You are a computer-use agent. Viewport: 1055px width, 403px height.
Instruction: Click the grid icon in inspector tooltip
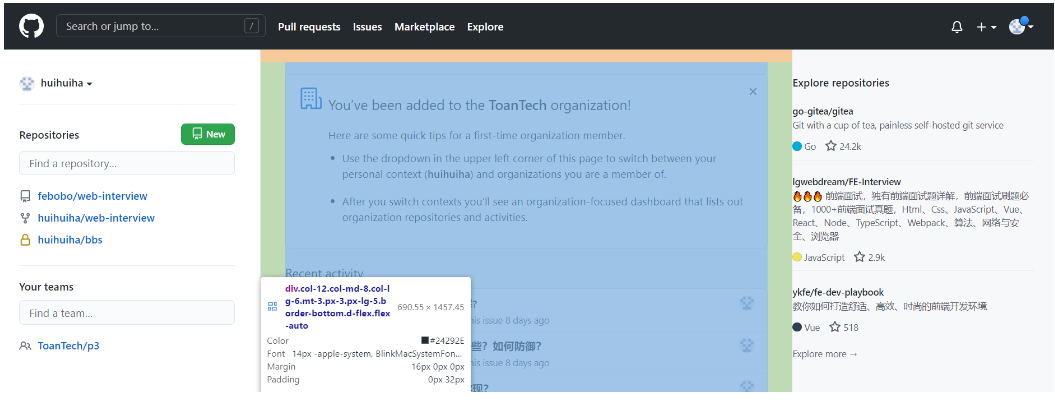click(x=272, y=307)
